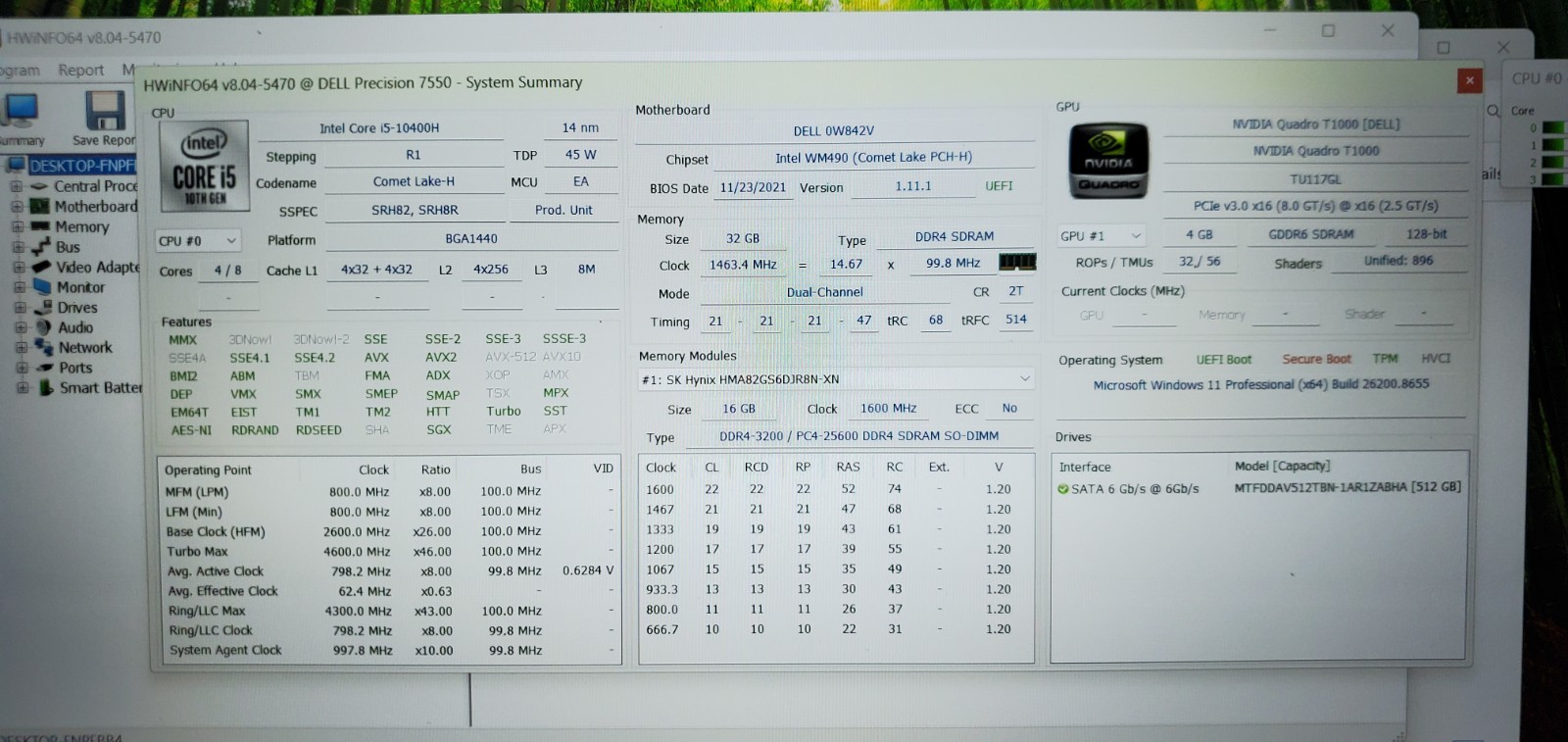Expand the Central Processor tree node
The image size is (1568, 742).
click(x=17, y=186)
